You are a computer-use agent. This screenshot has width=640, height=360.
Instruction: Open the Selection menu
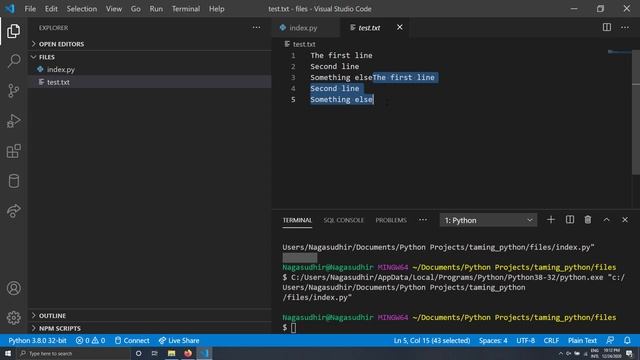pos(82,9)
